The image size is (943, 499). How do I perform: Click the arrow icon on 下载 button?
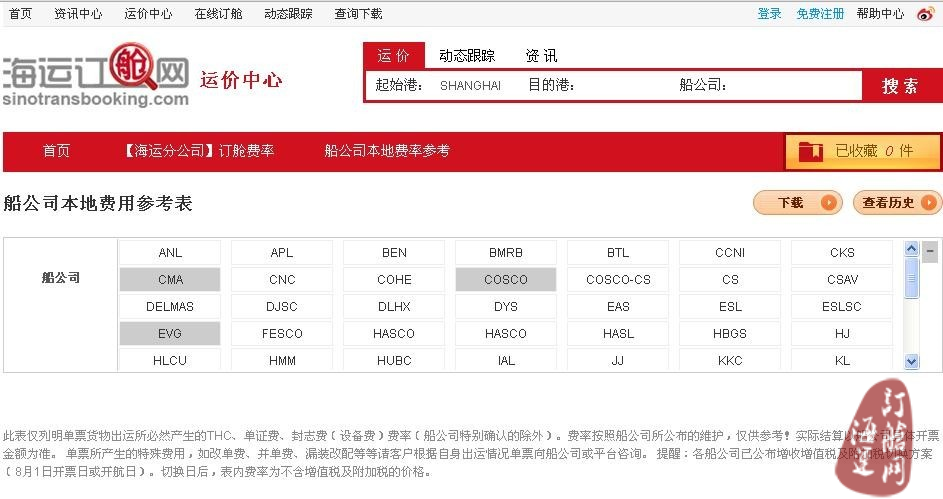(829, 203)
